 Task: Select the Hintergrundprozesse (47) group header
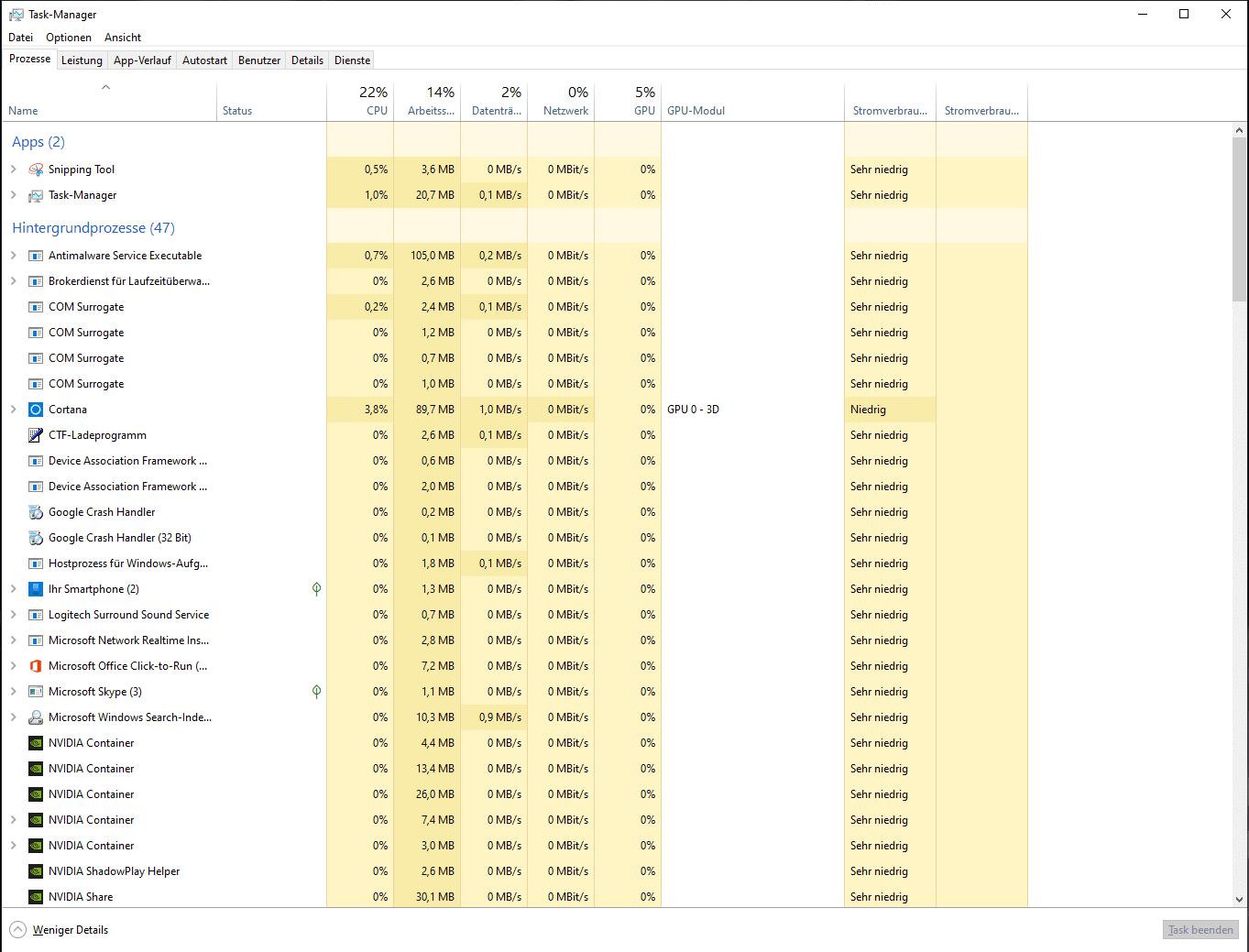click(x=93, y=228)
